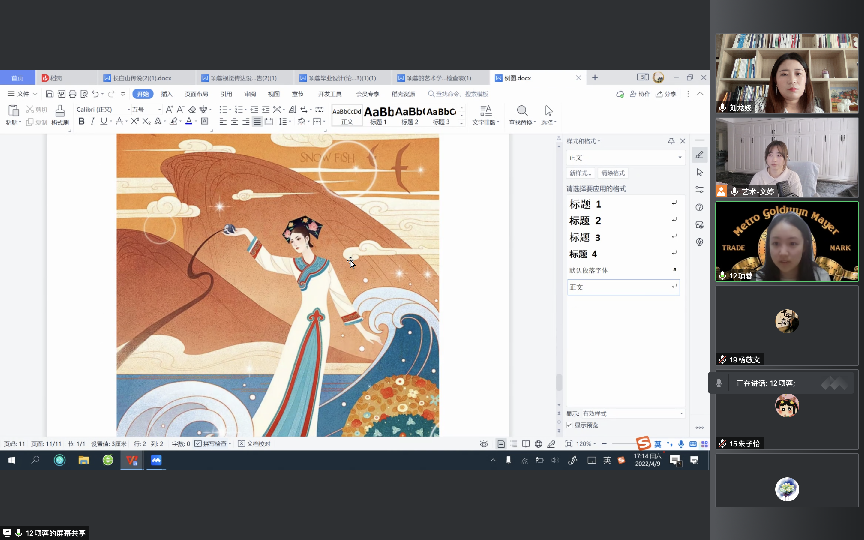Toggle Bold formatting
This screenshot has height=540, width=864.
pos(82,121)
